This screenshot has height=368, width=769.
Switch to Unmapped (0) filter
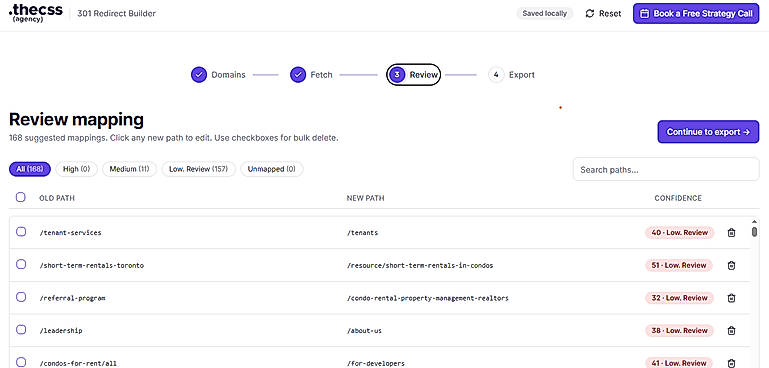(272, 169)
